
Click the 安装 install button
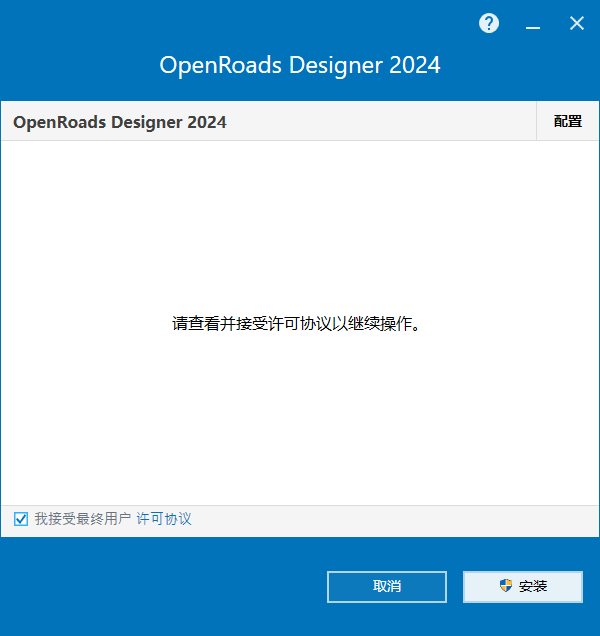click(x=523, y=587)
